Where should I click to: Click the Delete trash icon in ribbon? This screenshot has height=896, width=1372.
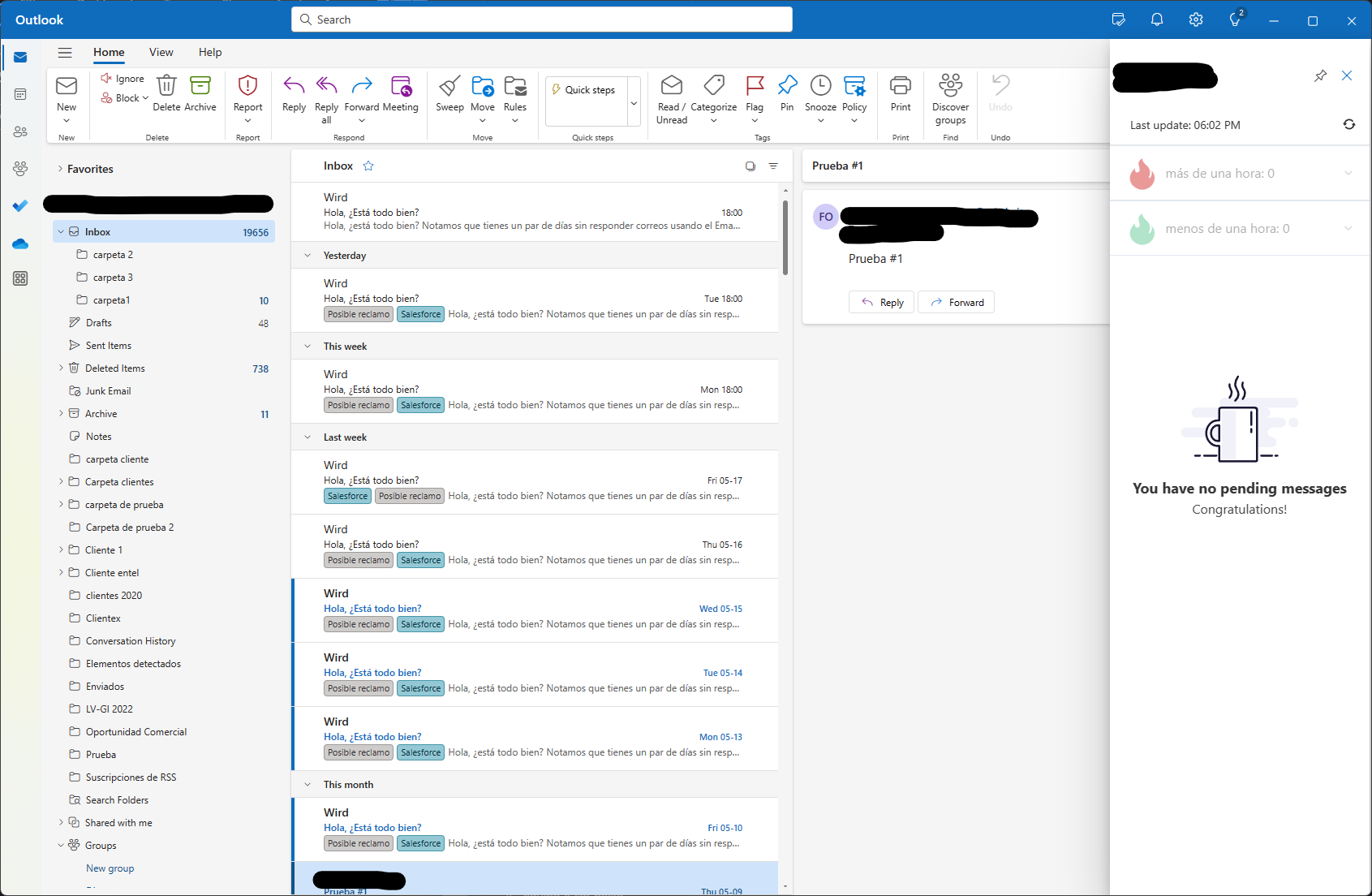(x=166, y=85)
